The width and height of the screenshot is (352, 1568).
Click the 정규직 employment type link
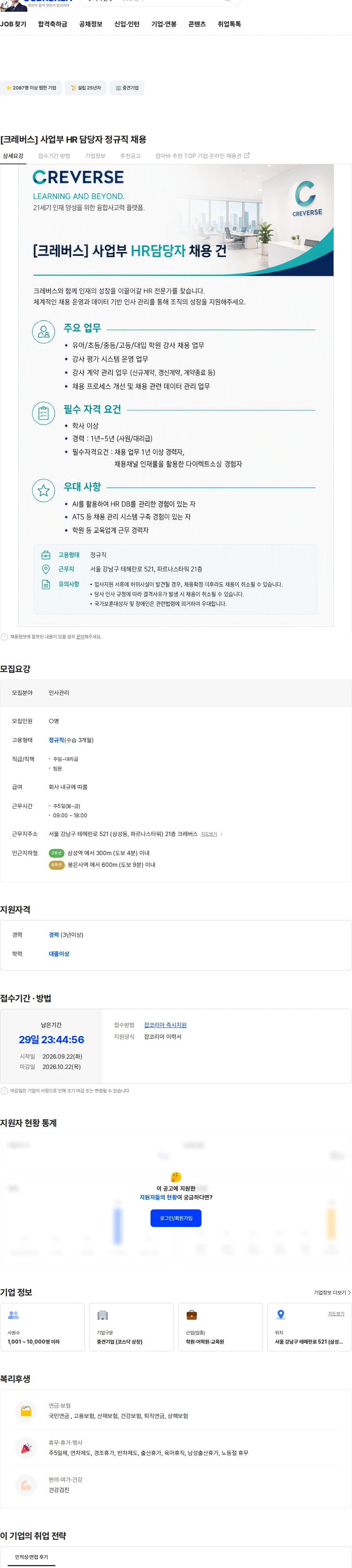(56, 740)
